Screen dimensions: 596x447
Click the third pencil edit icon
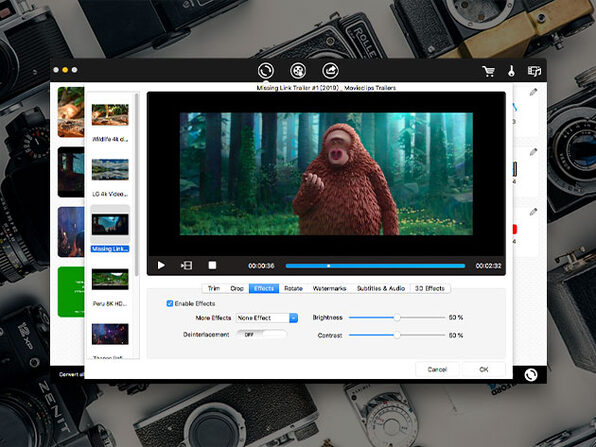click(x=533, y=212)
